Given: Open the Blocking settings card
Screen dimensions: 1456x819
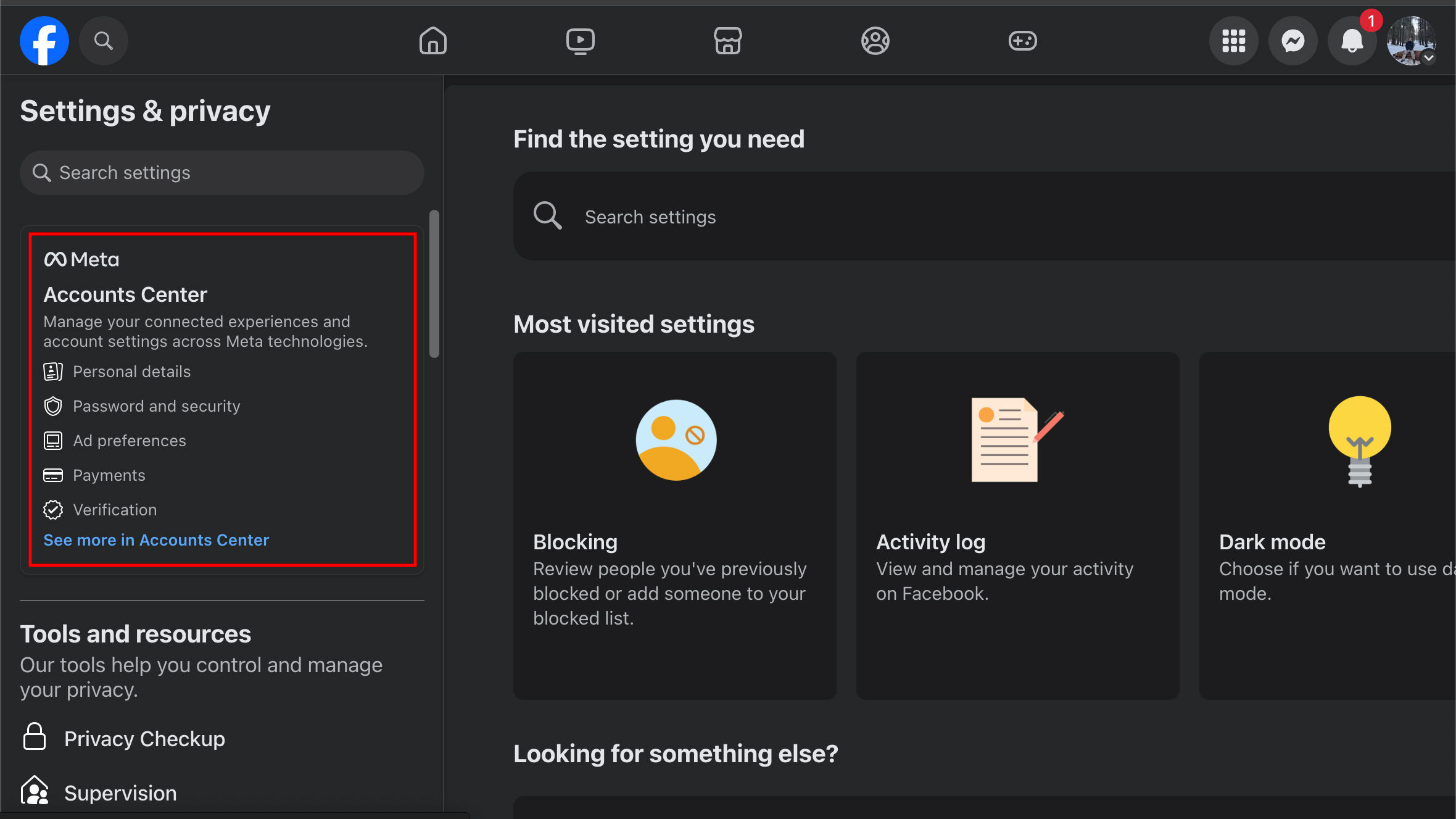Looking at the screenshot, I should coord(674,525).
